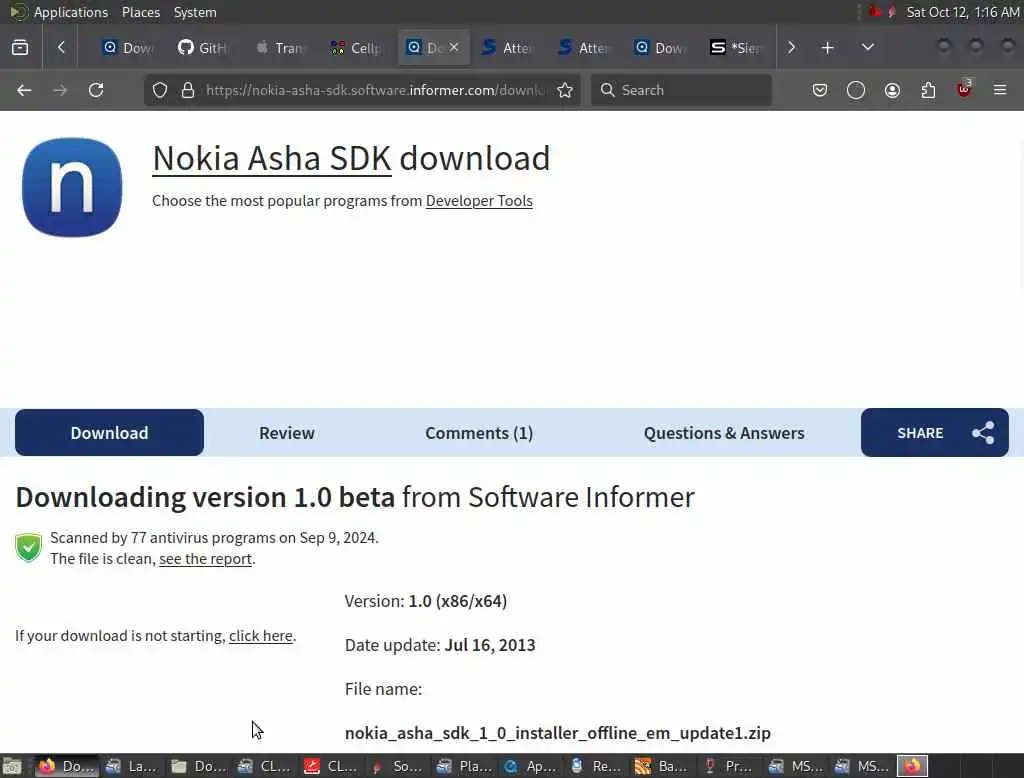This screenshot has height=778, width=1024.
Task: Switch to the 'Re…' taskbar window
Action: [596, 766]
